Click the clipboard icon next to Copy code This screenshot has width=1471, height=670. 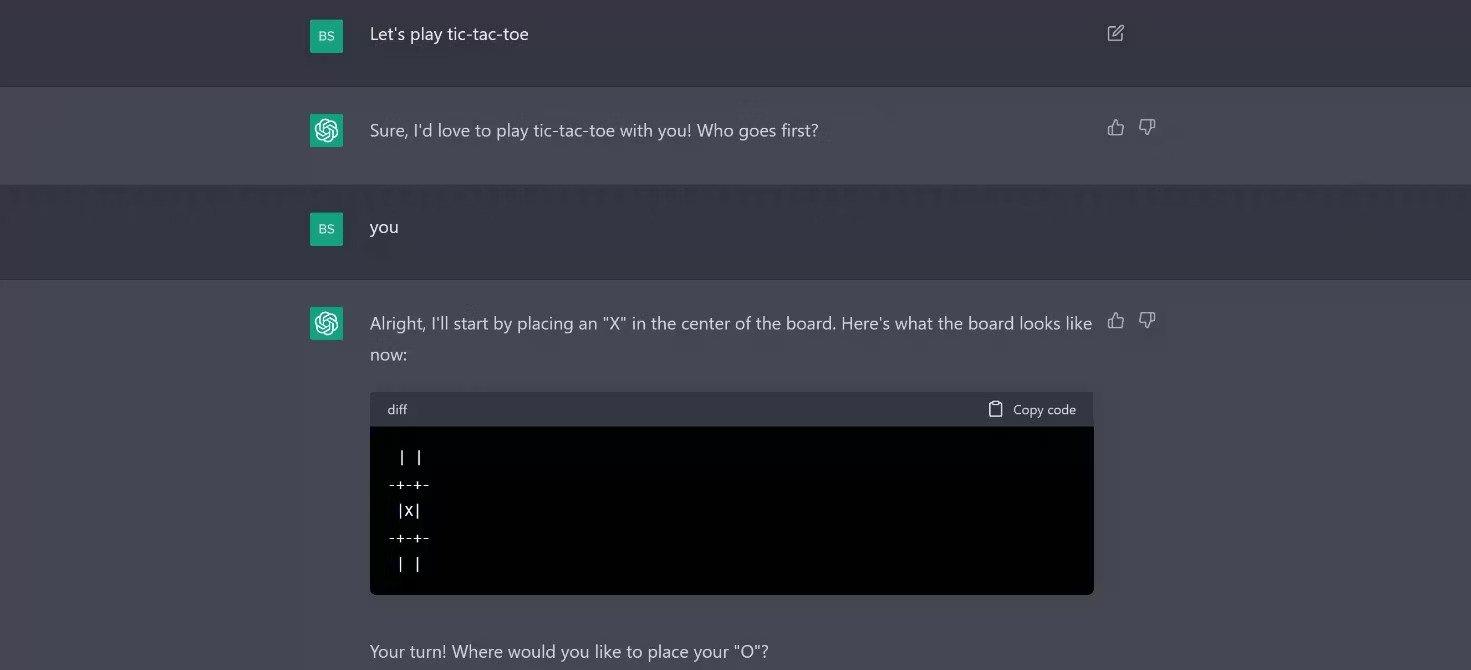click(995, 409)
